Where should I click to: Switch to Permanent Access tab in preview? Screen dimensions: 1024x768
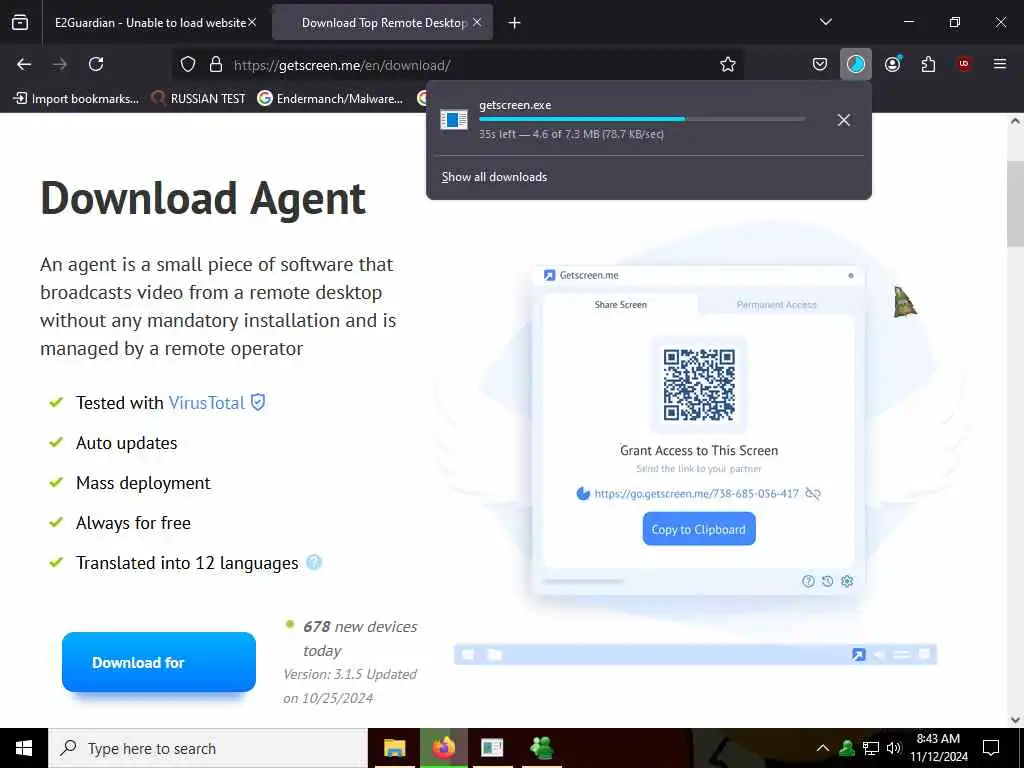pos(776,304)
